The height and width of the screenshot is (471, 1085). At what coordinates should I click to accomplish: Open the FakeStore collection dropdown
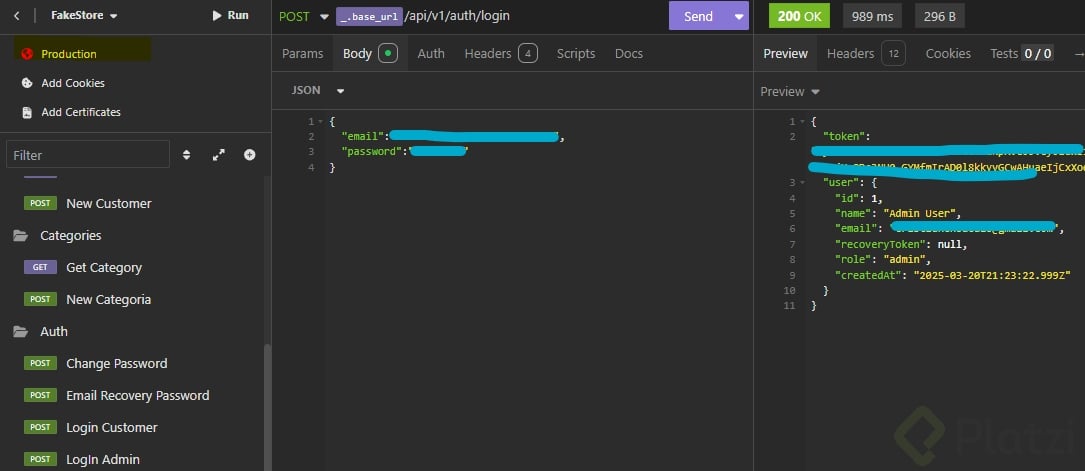click(x=84, y=15)
